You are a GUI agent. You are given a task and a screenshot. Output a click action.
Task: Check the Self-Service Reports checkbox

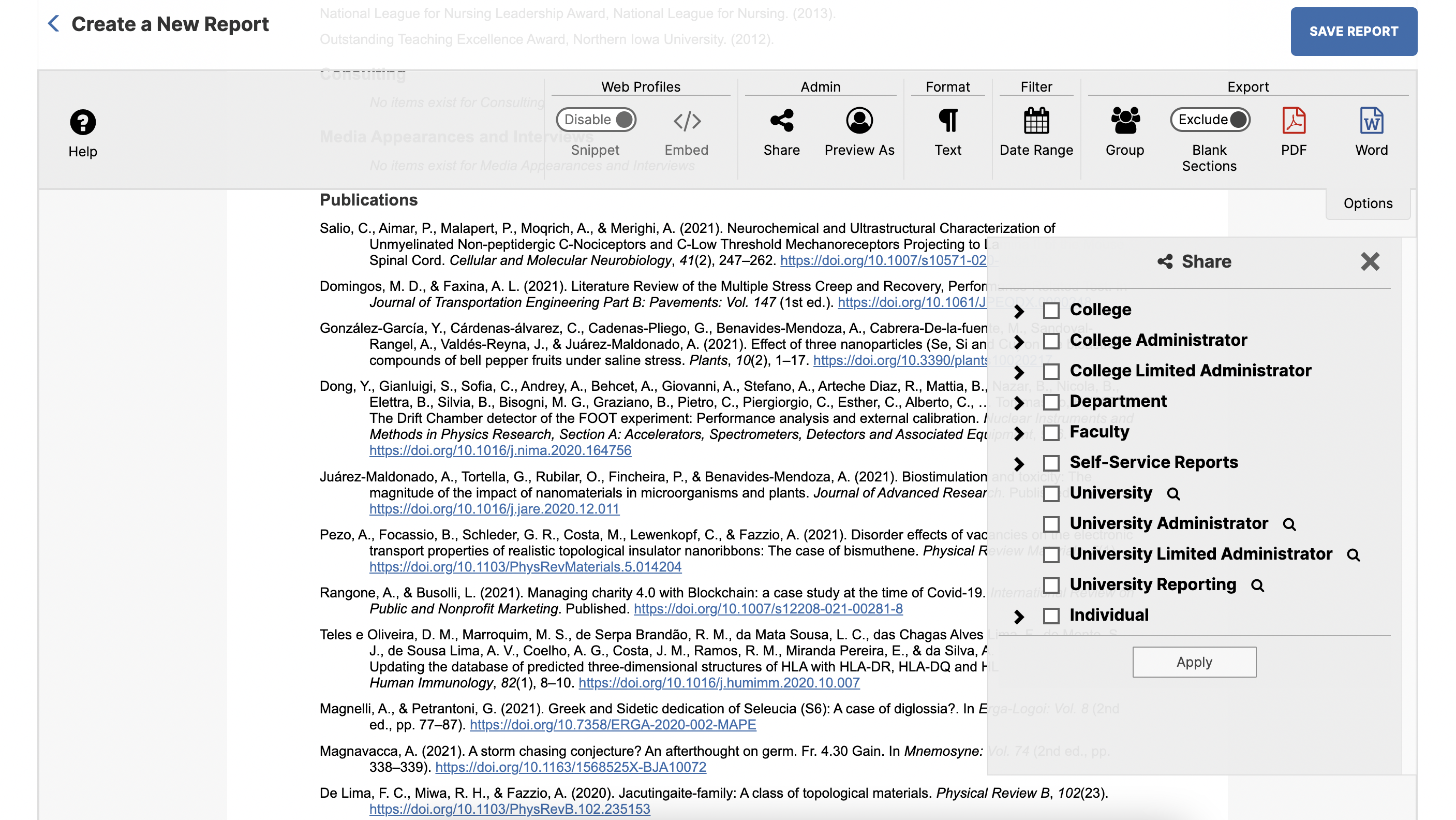[1051, 463]
